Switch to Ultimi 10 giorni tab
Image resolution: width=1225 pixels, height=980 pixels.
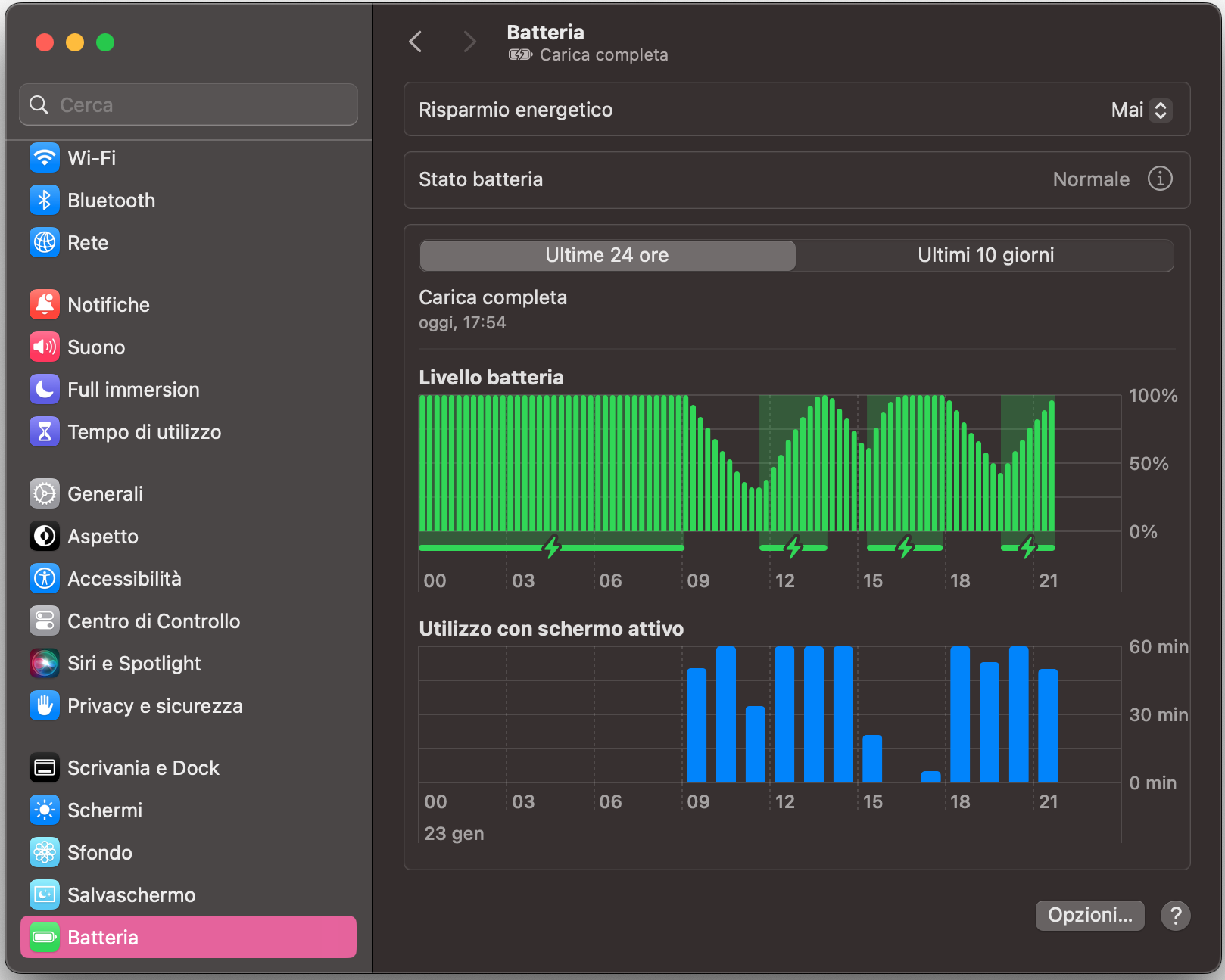(x=985, y=256)
